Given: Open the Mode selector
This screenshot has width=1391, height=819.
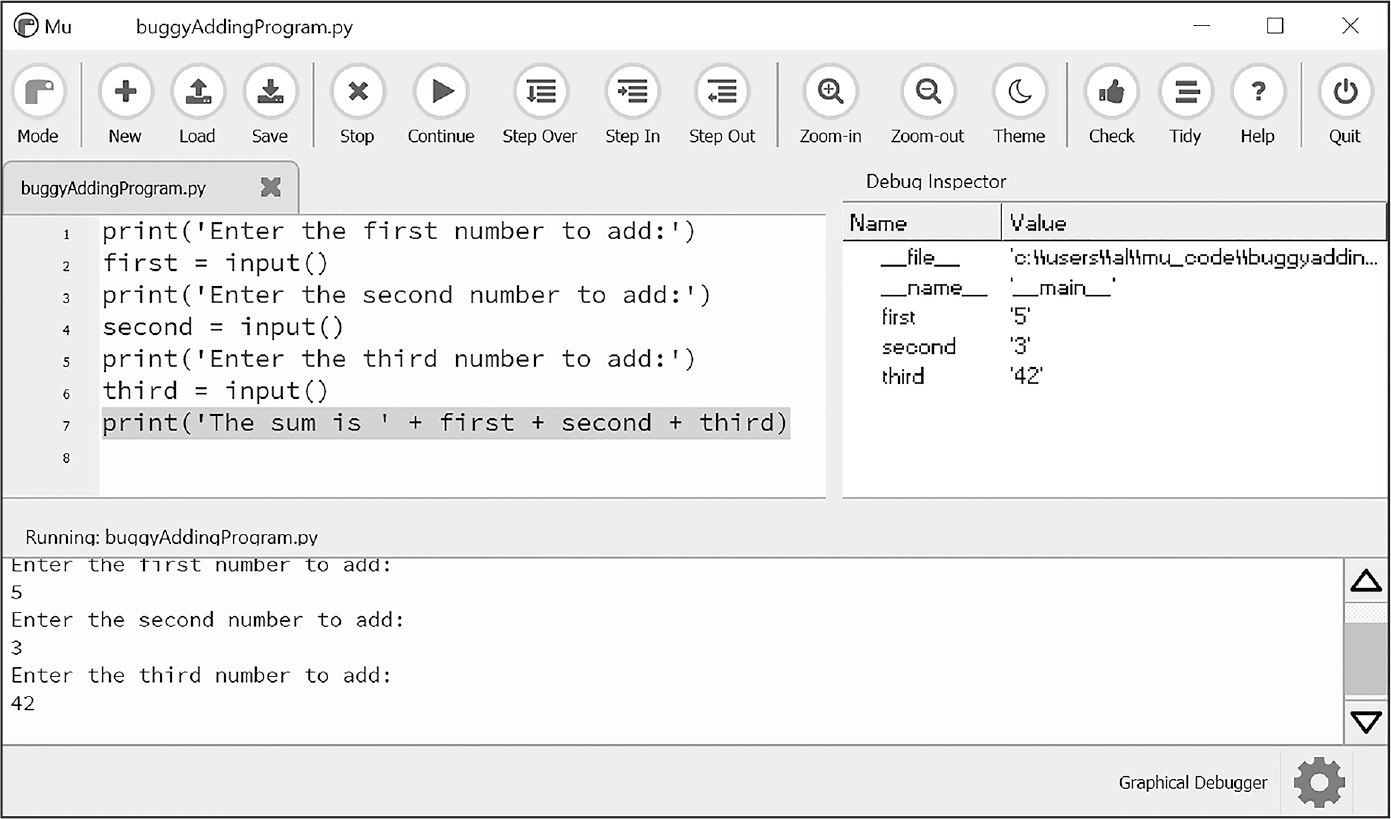Looking at the screenshot, I should (38, 106).
